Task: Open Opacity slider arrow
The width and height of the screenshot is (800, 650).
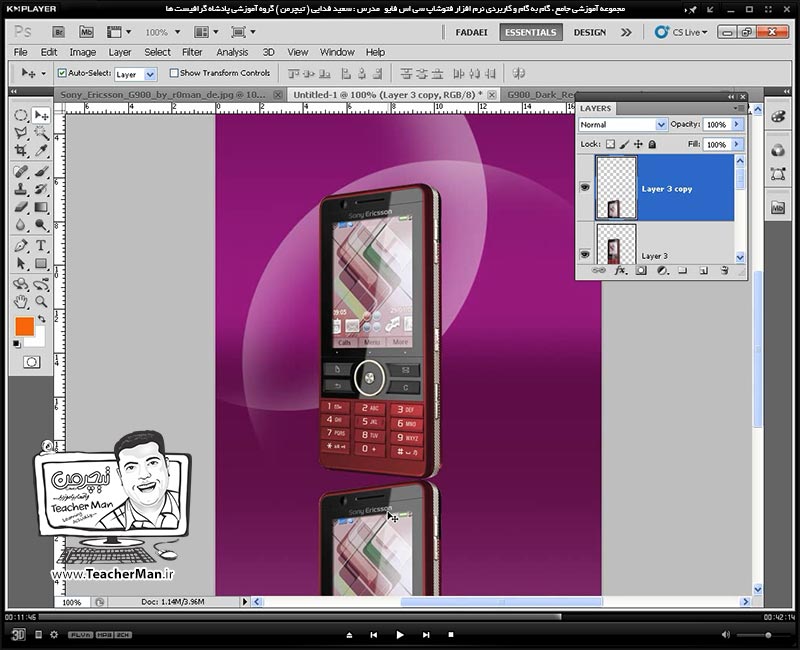Action: pos(737,124)
